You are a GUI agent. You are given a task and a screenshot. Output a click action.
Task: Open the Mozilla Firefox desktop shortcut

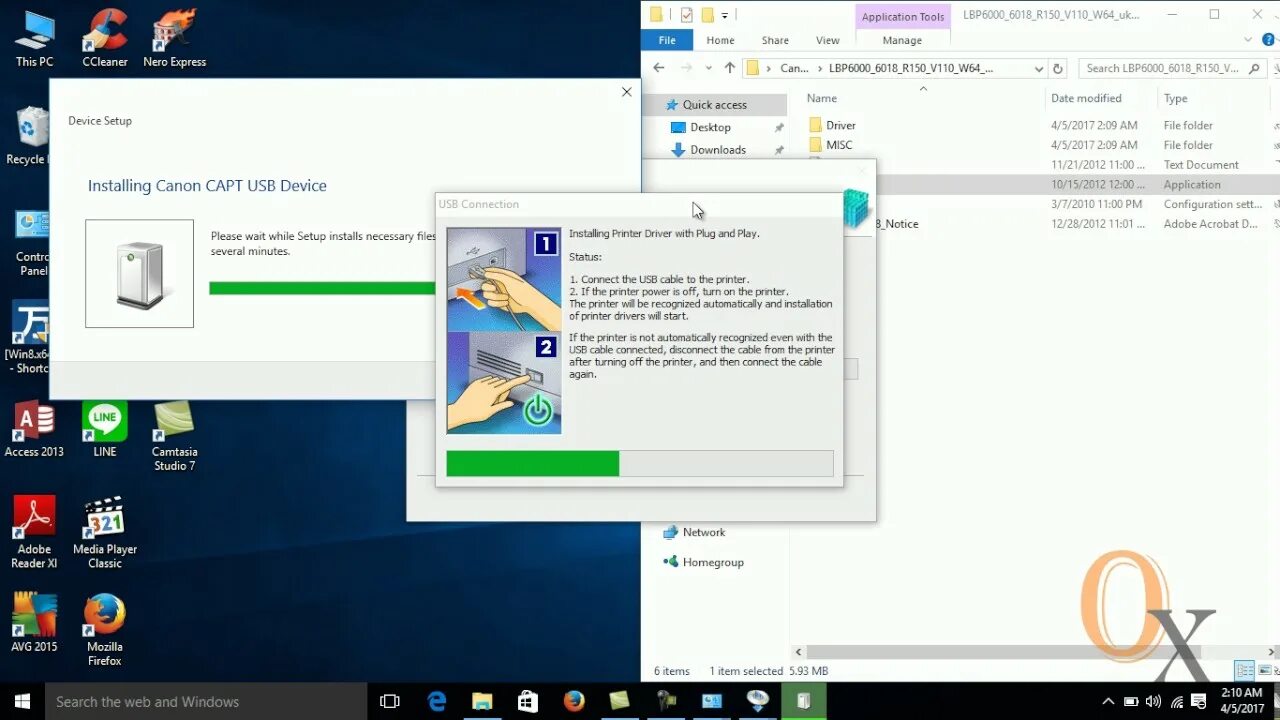coord(104,630)
